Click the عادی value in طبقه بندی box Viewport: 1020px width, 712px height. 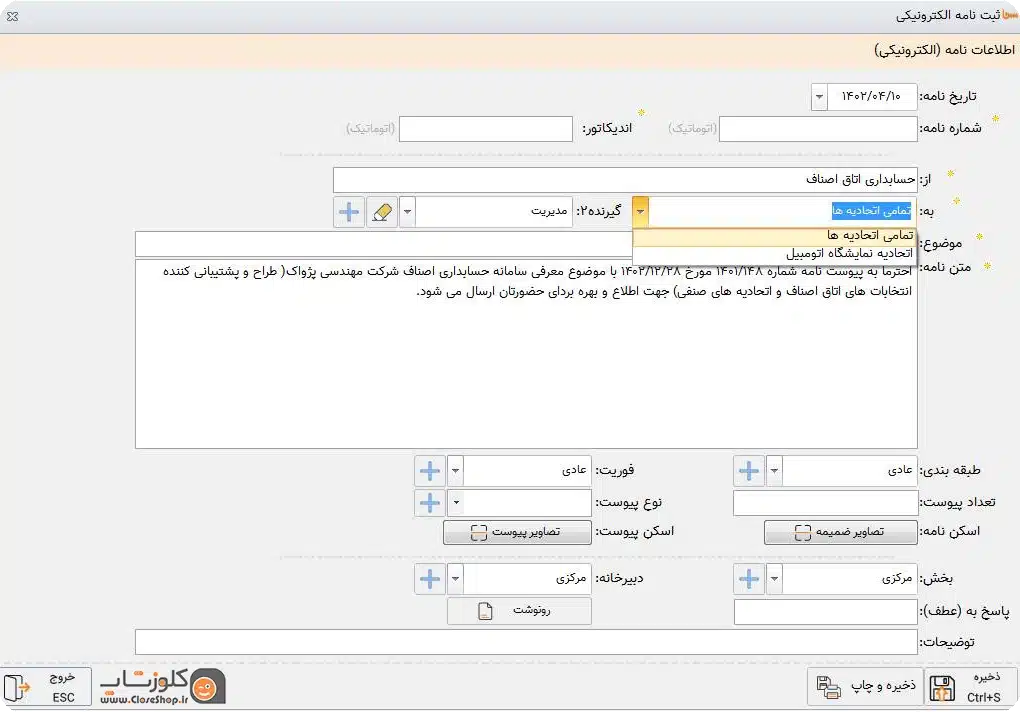[900, 470]
